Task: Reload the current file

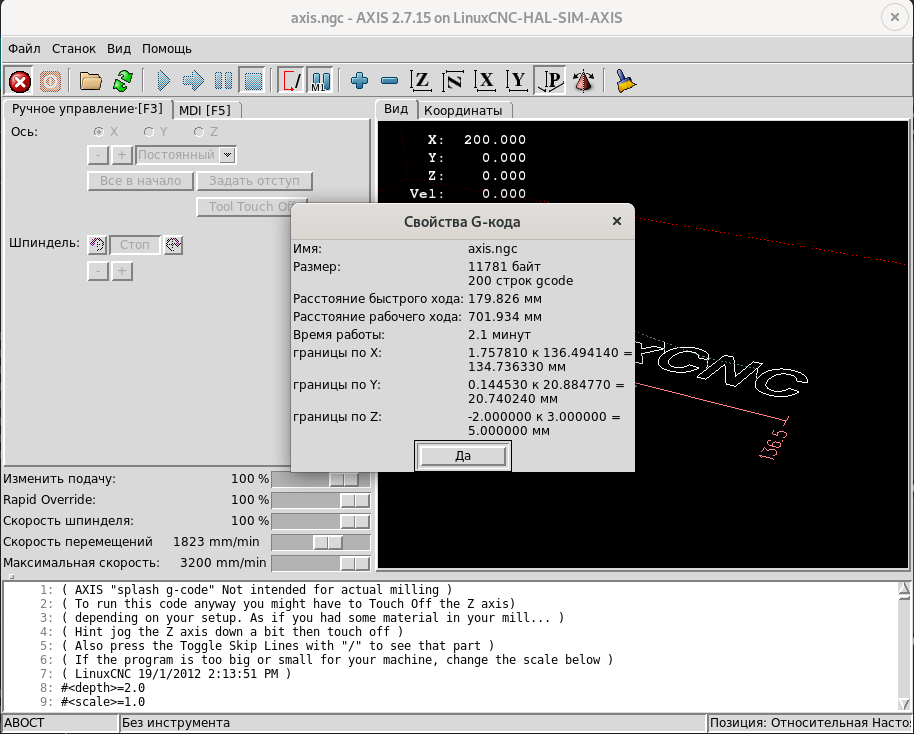Action: [122, 81]
